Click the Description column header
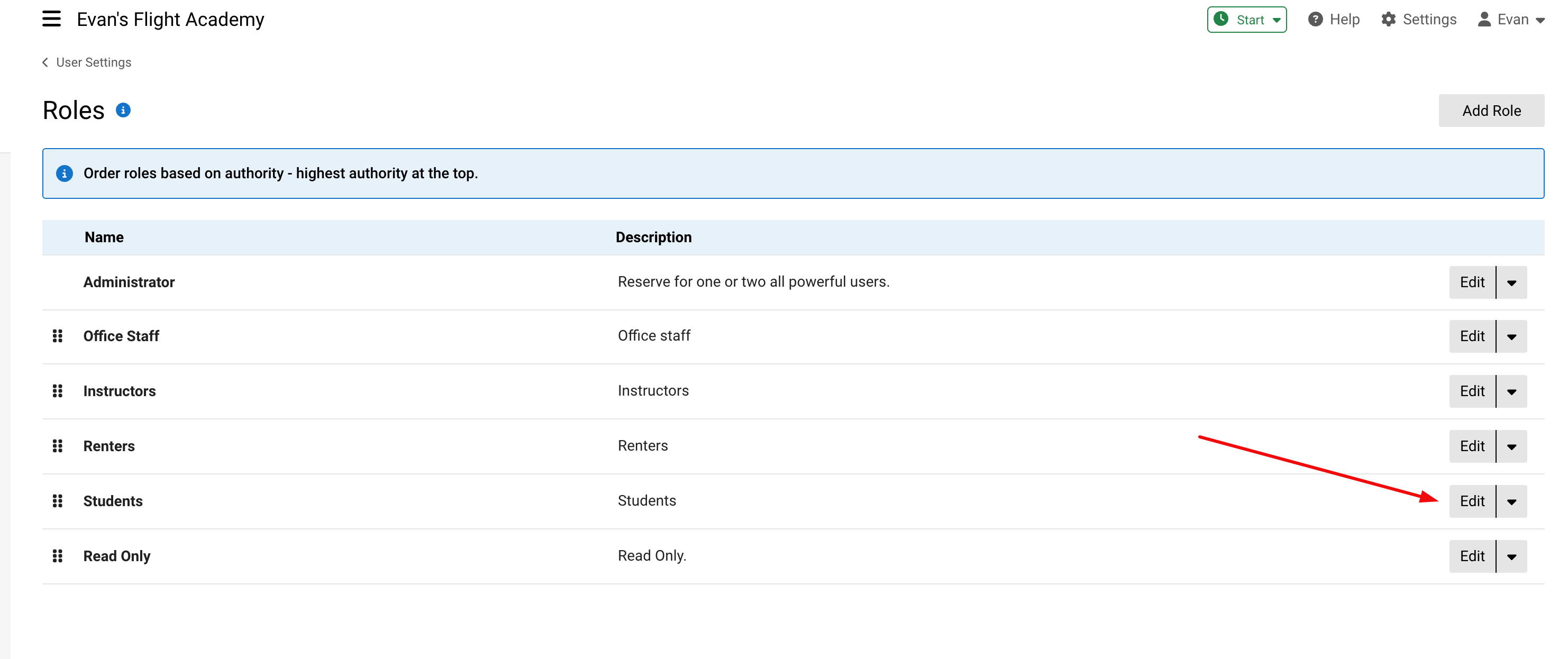The image size is (1568, 659). [654, 237]
